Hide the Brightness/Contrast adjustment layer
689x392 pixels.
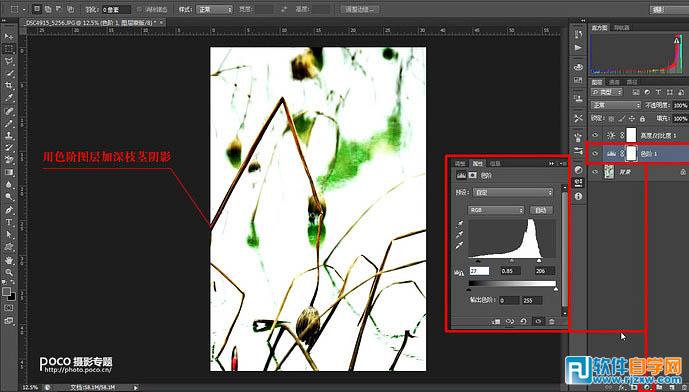point(595,135)
